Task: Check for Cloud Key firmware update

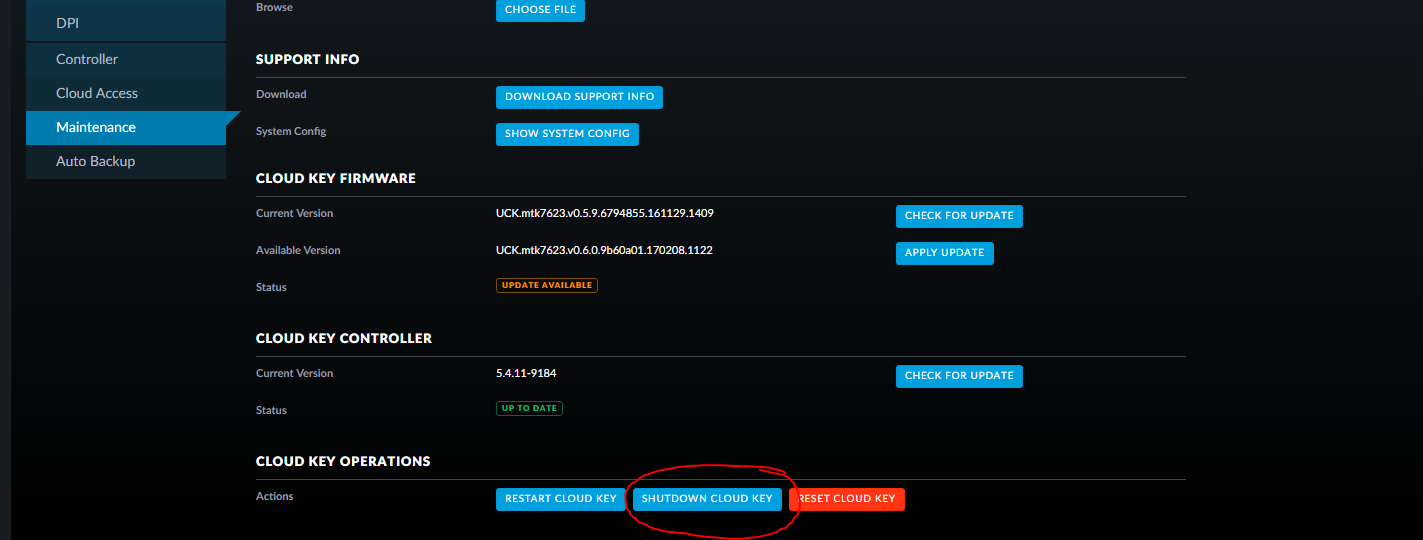Action: pyautogui.click(x=959, y=216)
